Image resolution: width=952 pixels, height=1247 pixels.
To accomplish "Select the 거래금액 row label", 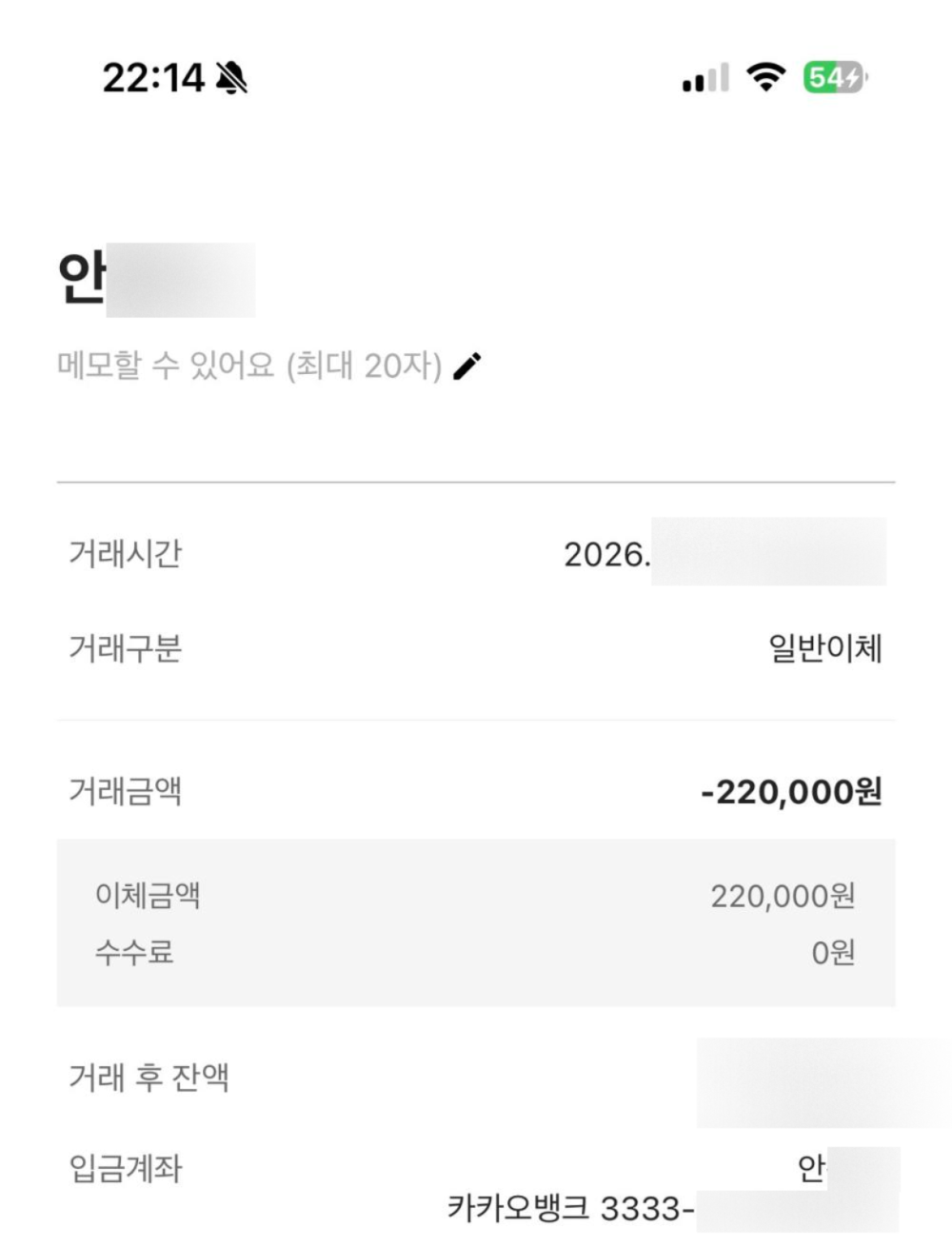I will click(125, 791).
